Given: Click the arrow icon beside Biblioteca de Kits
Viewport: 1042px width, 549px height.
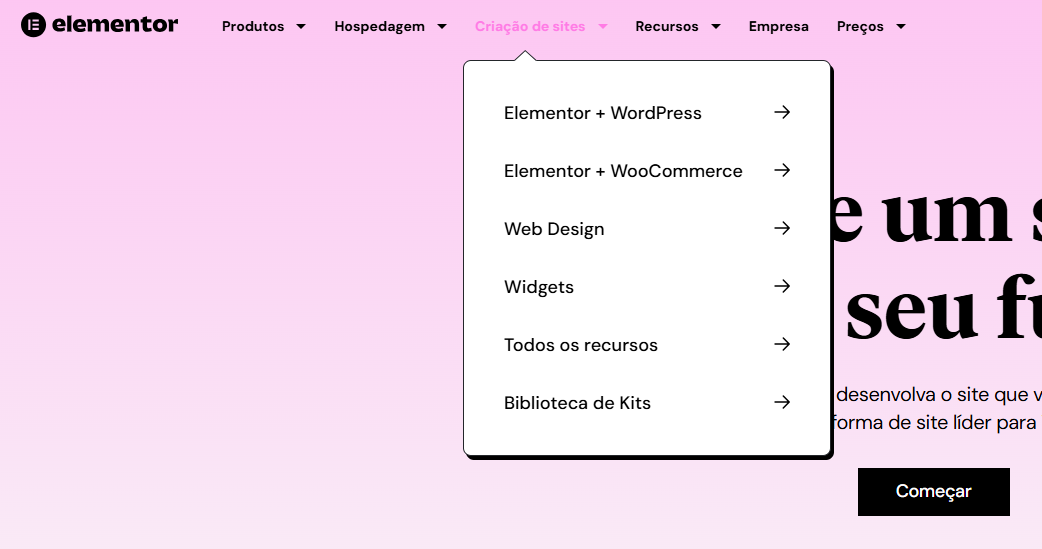Looking at the screenshot, I should pyautogui.click(x=782, y=402).
